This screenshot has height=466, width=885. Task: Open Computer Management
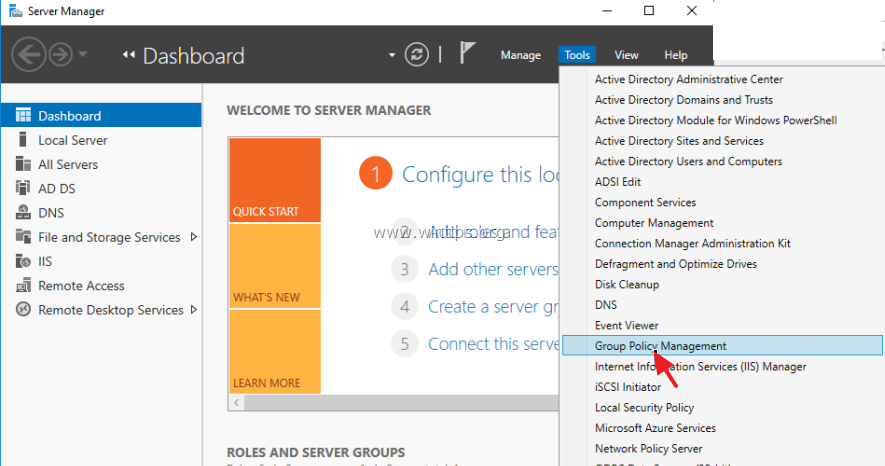[x=654, y=223]
